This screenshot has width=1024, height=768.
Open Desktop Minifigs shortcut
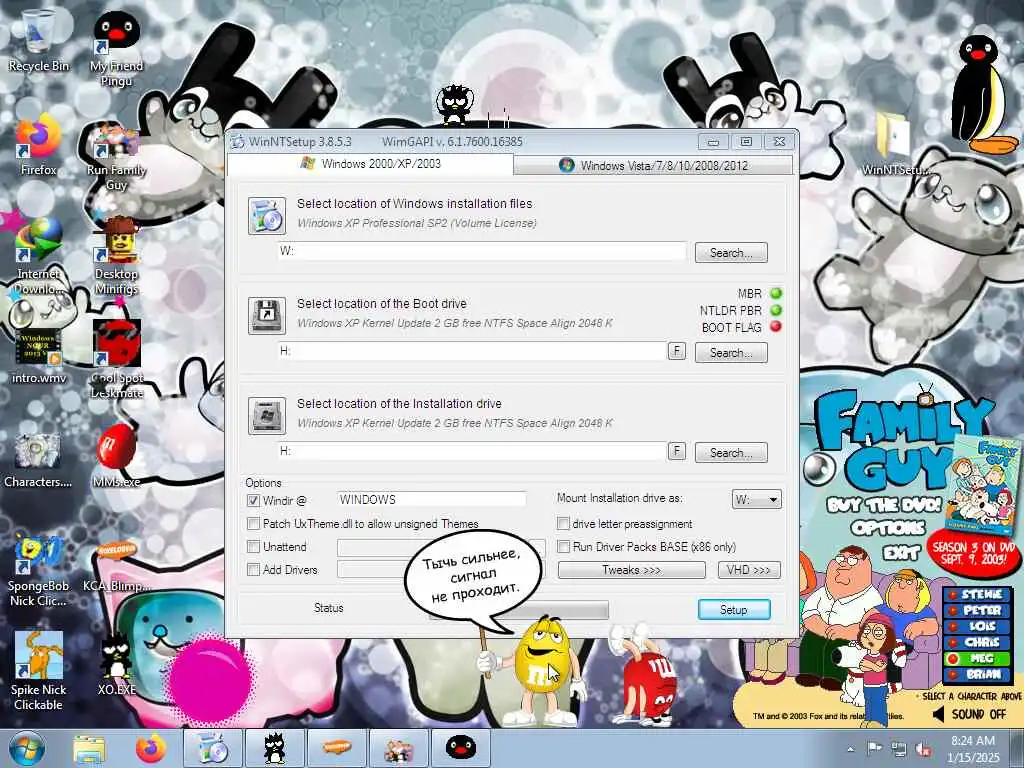click(116, 256)
